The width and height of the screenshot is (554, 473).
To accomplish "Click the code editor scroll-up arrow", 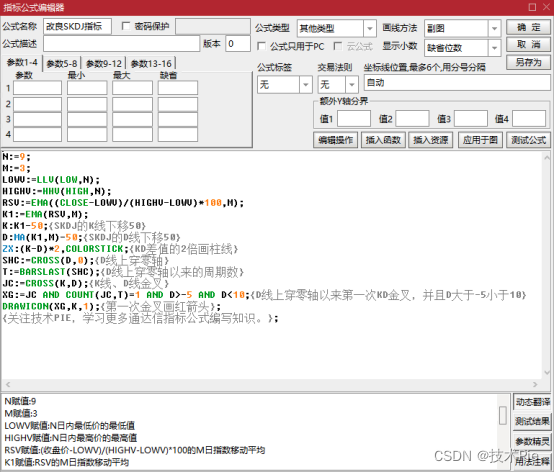I will (547, 157).
